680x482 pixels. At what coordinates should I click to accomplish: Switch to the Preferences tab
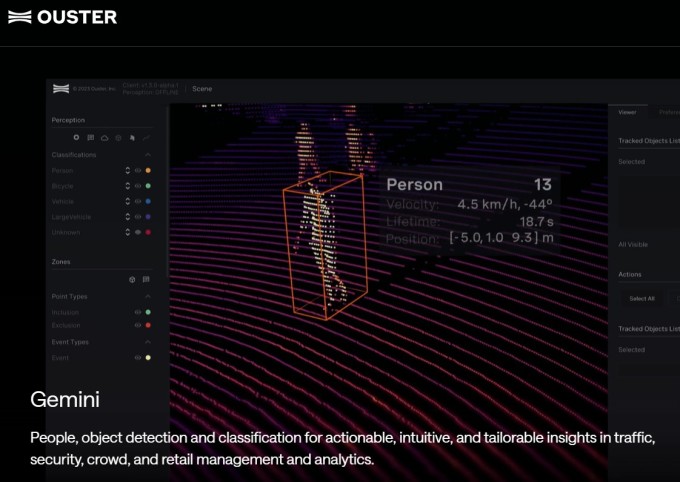[x=669, y=112]
